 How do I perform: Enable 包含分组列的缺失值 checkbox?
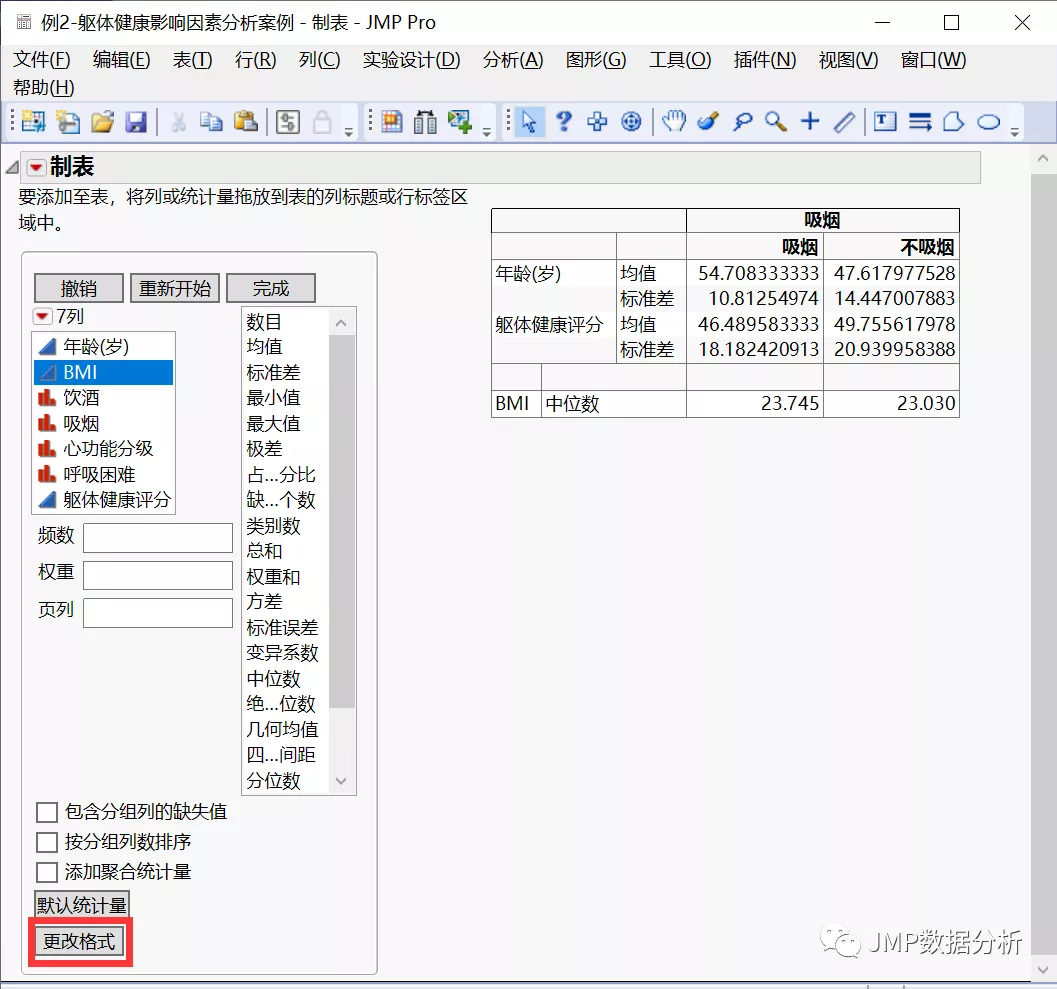[46, 813]
